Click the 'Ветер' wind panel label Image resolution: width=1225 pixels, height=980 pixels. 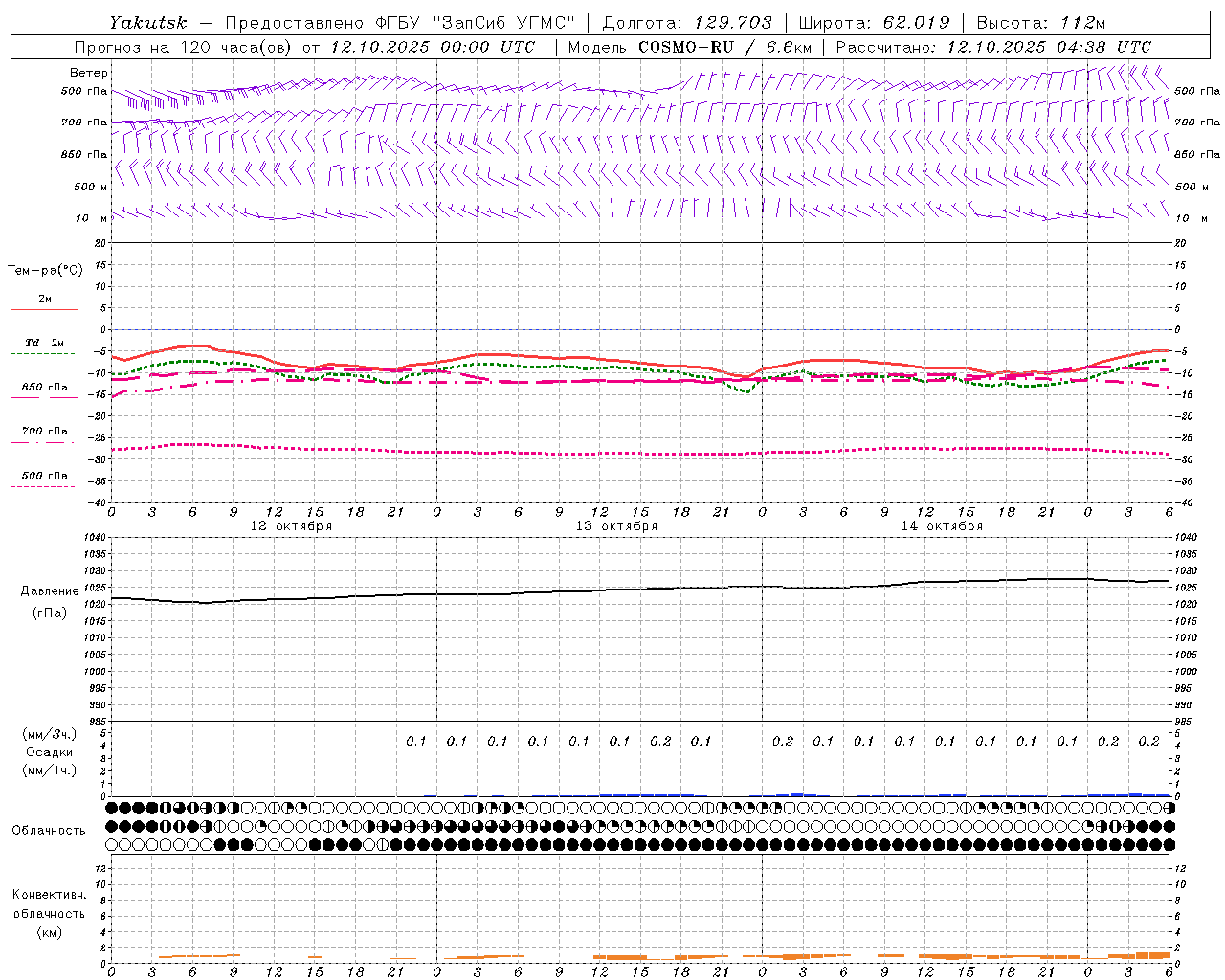89,73
